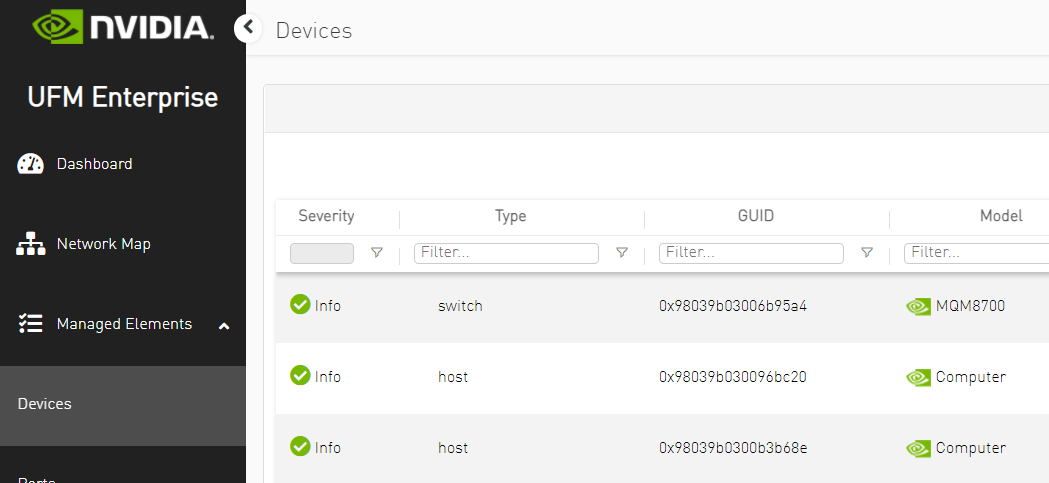This screenshot has height=483, width=1049.
Task: Collapse the Managed Elements menu chevron
Action: pos(223,325)
